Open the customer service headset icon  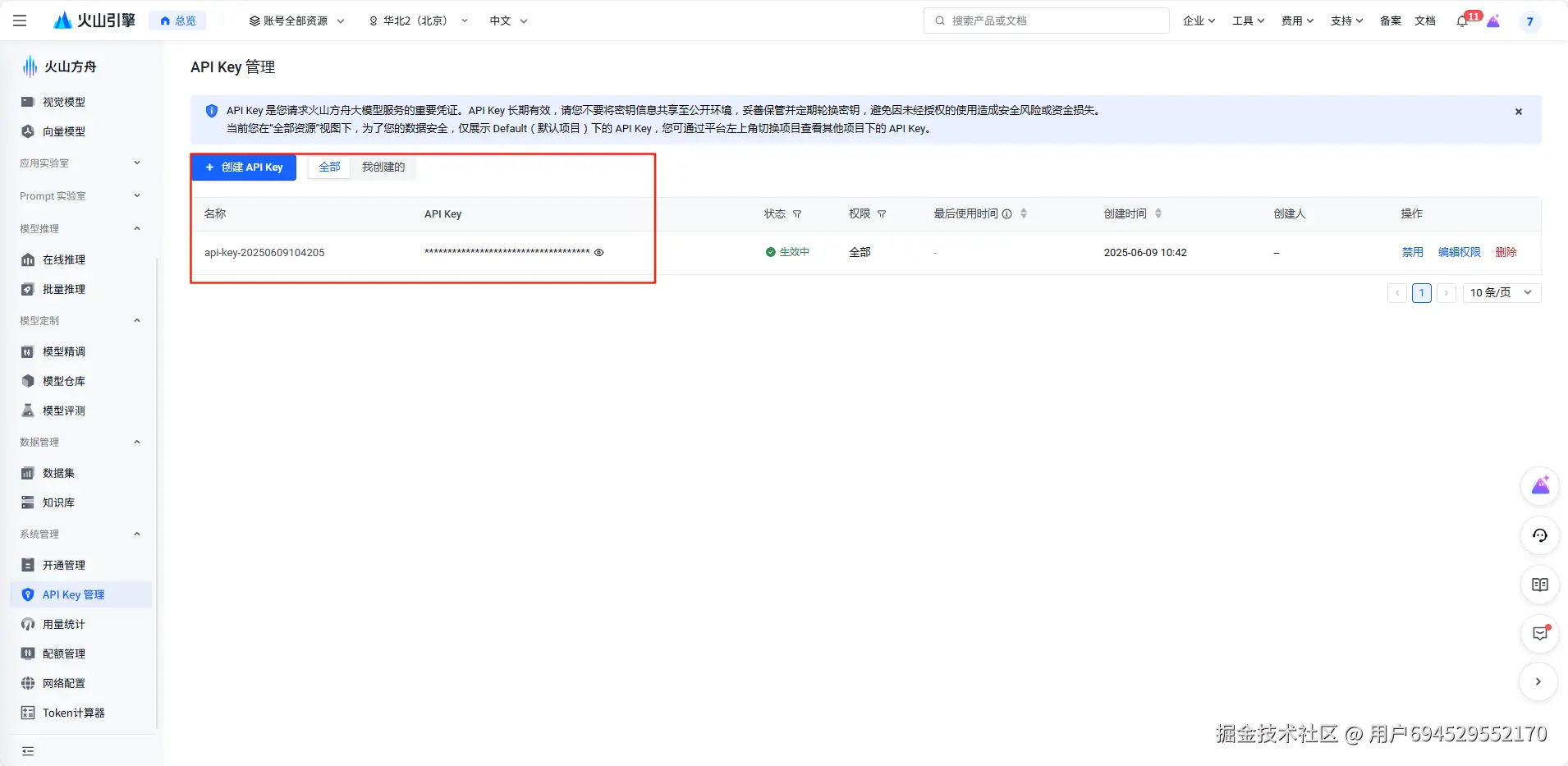pos(1539,535)
